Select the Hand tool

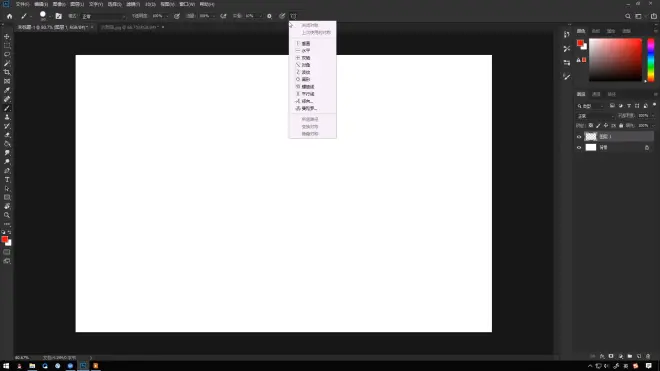coord(7,206)
